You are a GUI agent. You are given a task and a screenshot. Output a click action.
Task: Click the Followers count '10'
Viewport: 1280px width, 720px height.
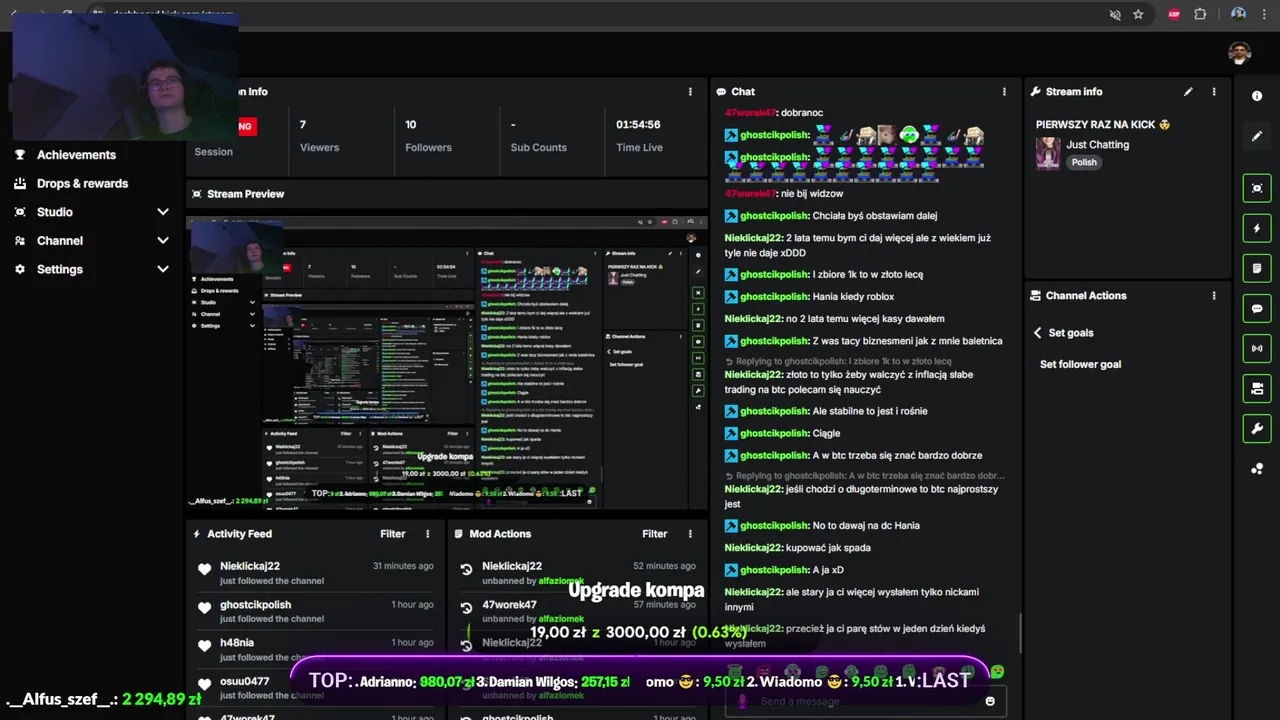coord(410,125)
